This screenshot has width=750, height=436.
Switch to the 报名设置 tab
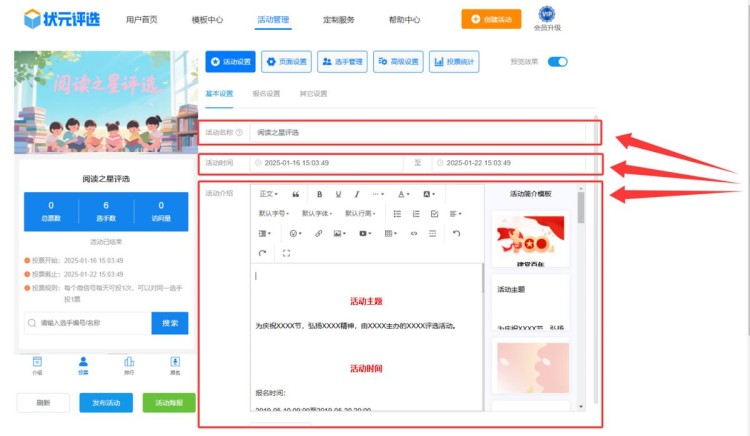click(x=266, y=93)
